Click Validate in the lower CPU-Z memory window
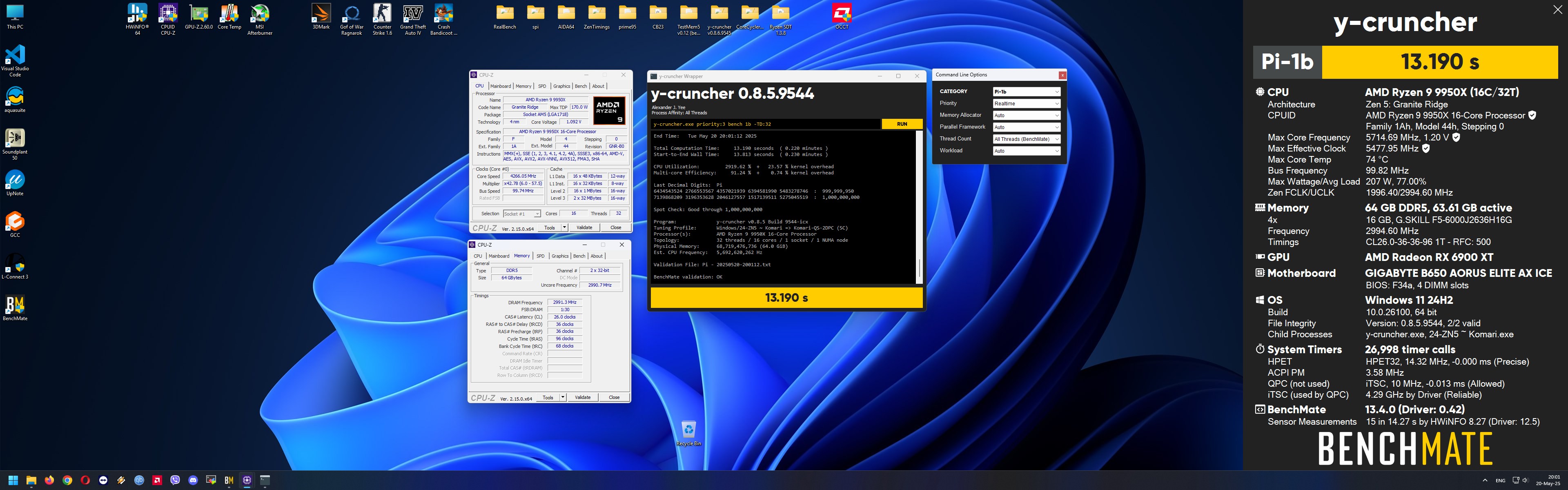1568x490 pixels. coord(583,397)
